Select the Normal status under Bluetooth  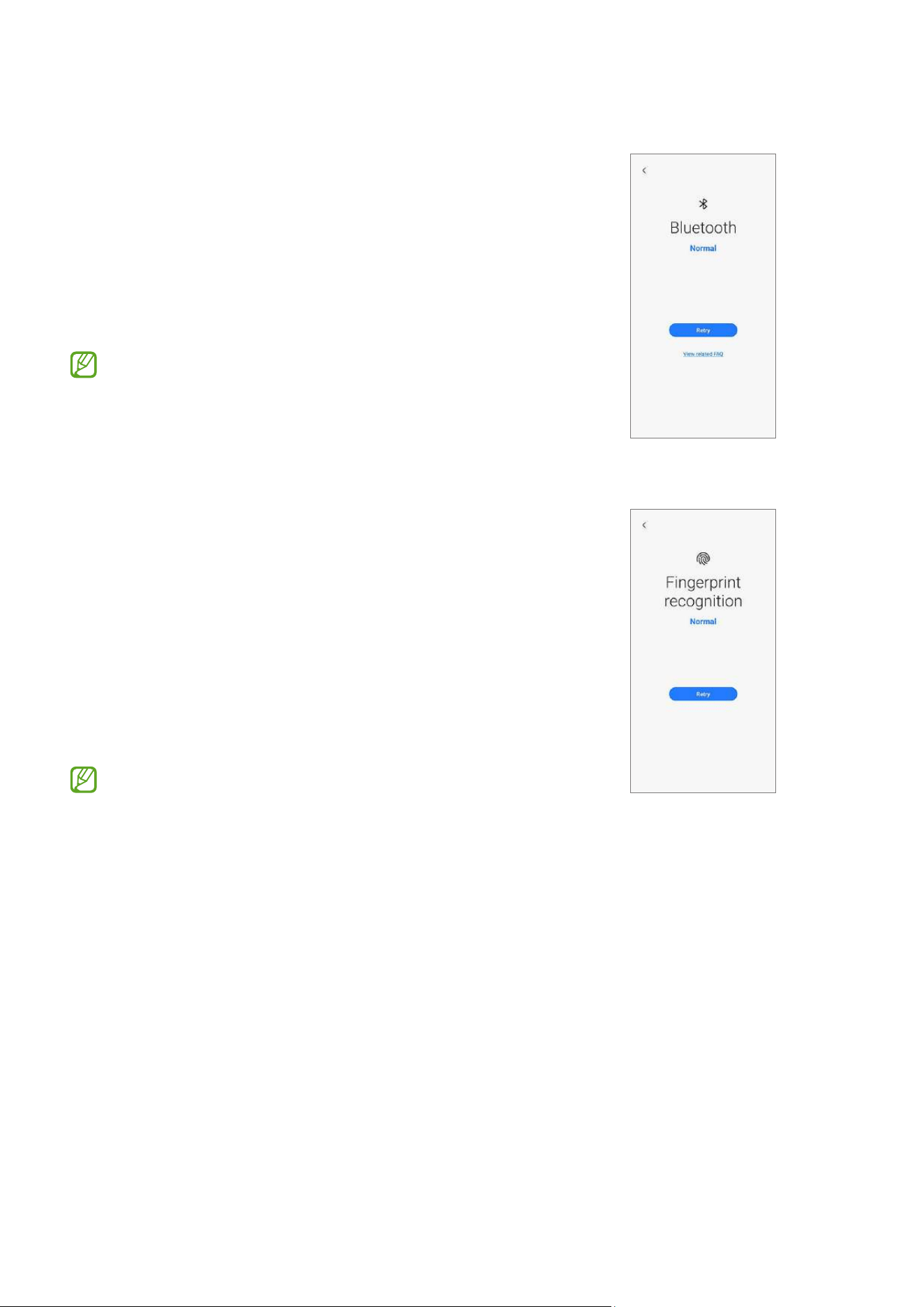[703, 249]
